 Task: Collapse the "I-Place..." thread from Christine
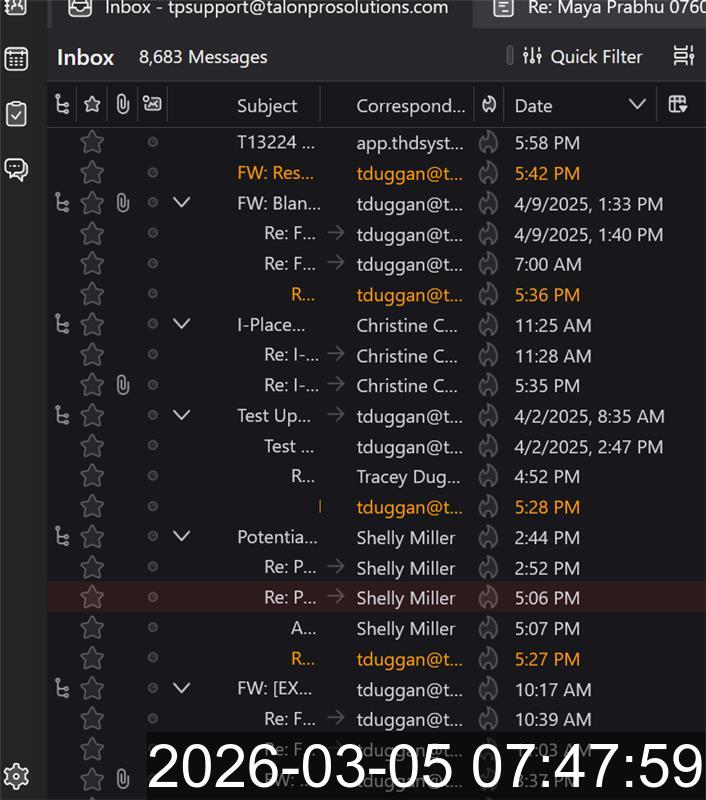click(x=181, y=325)
